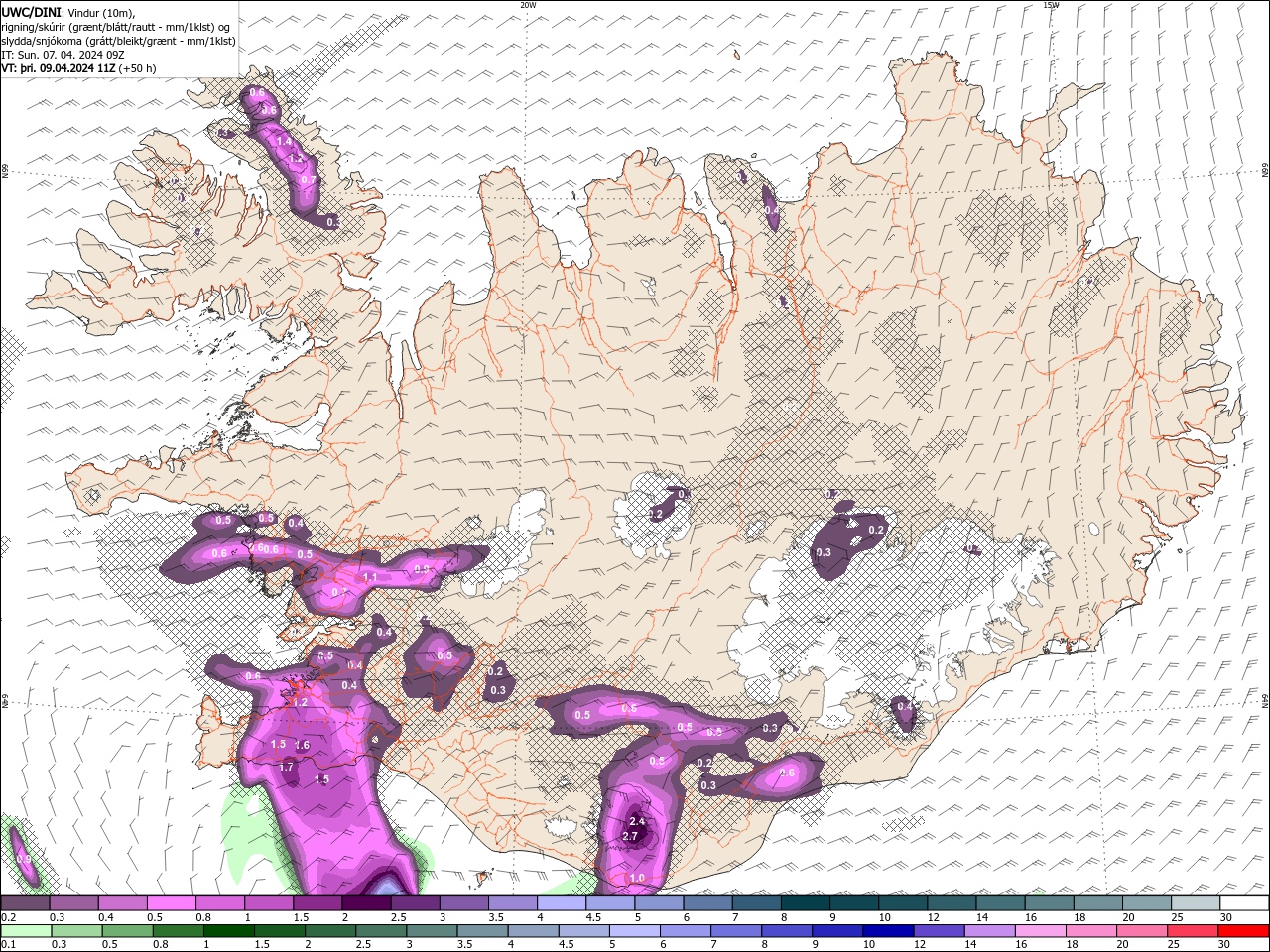Viewport: 1270px width, 952px height.
Task: Pick the bright red lower swatch ending at 30
Action: tap(1244, 931)
